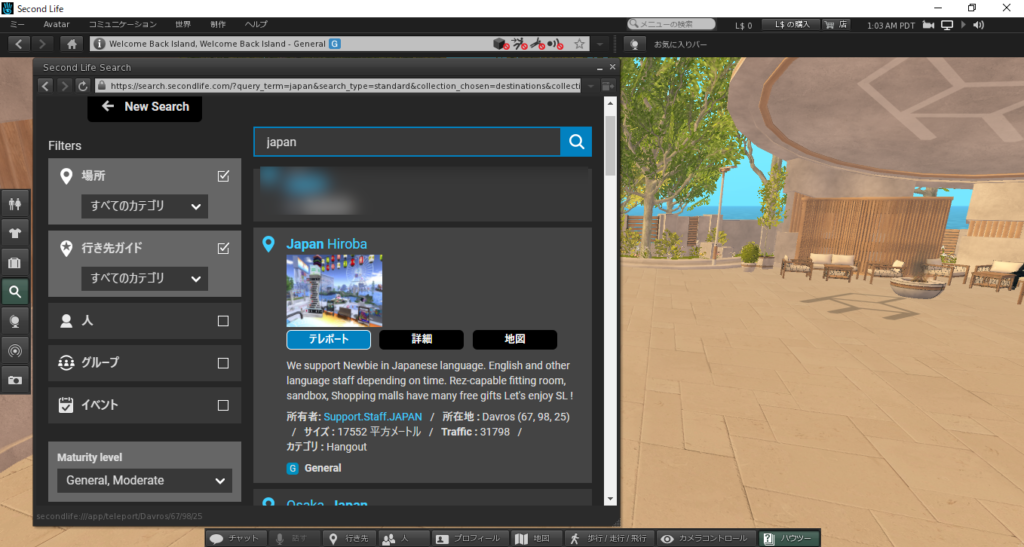Show Japan Hiroba on 地図 map
The width and height of the screenshot is (1024, 547).
[x=515, y=339]
